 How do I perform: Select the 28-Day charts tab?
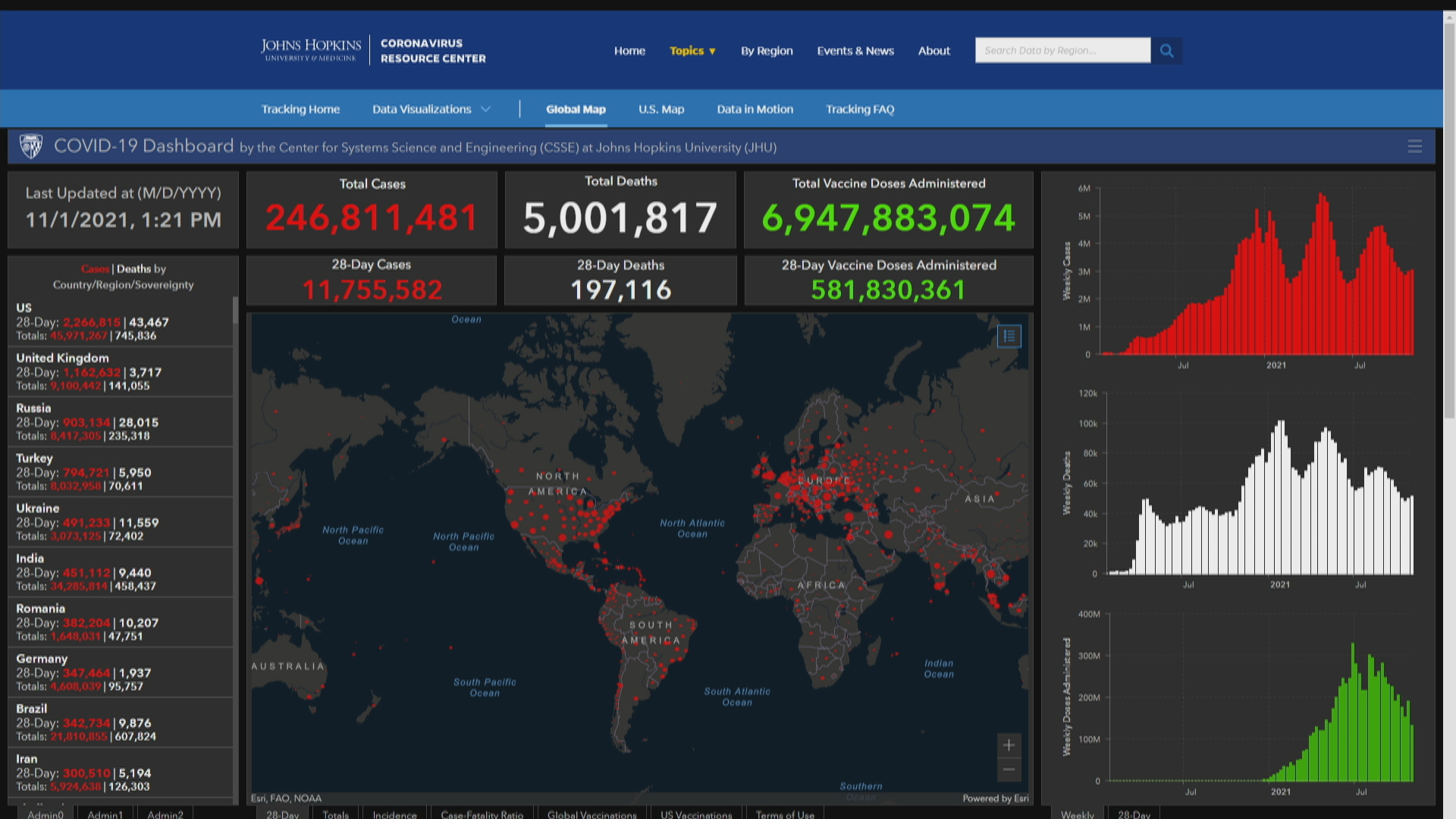pos(1134,814)
